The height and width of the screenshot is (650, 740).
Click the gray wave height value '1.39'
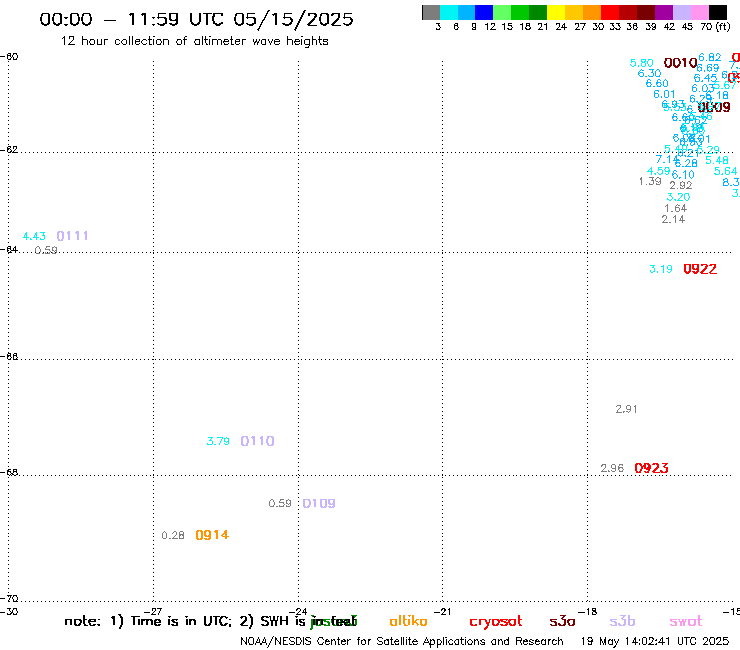(650, 181)
